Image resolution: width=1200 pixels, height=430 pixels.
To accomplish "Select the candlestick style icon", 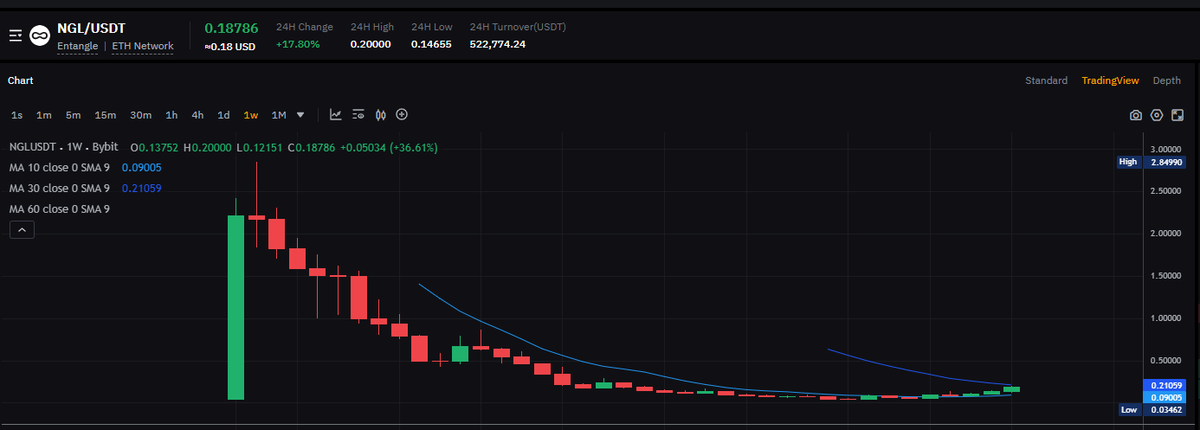I will pyautogui.click(x=380, y=114).
